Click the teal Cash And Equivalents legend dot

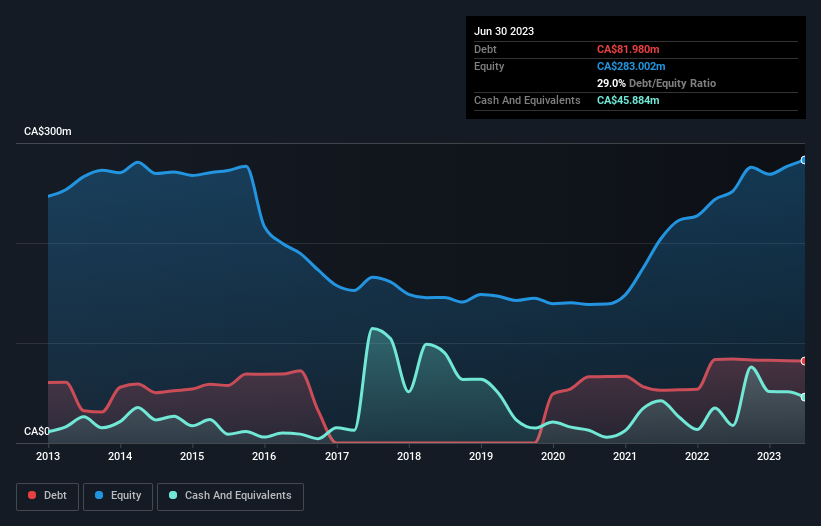coord(173,495)
